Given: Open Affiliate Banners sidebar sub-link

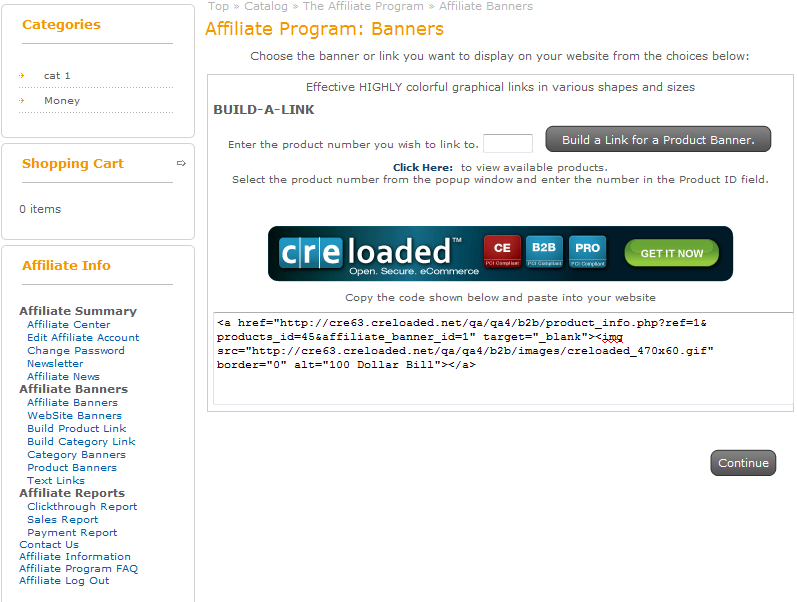Looking at the screenshot, I should (x=73, y=402).
